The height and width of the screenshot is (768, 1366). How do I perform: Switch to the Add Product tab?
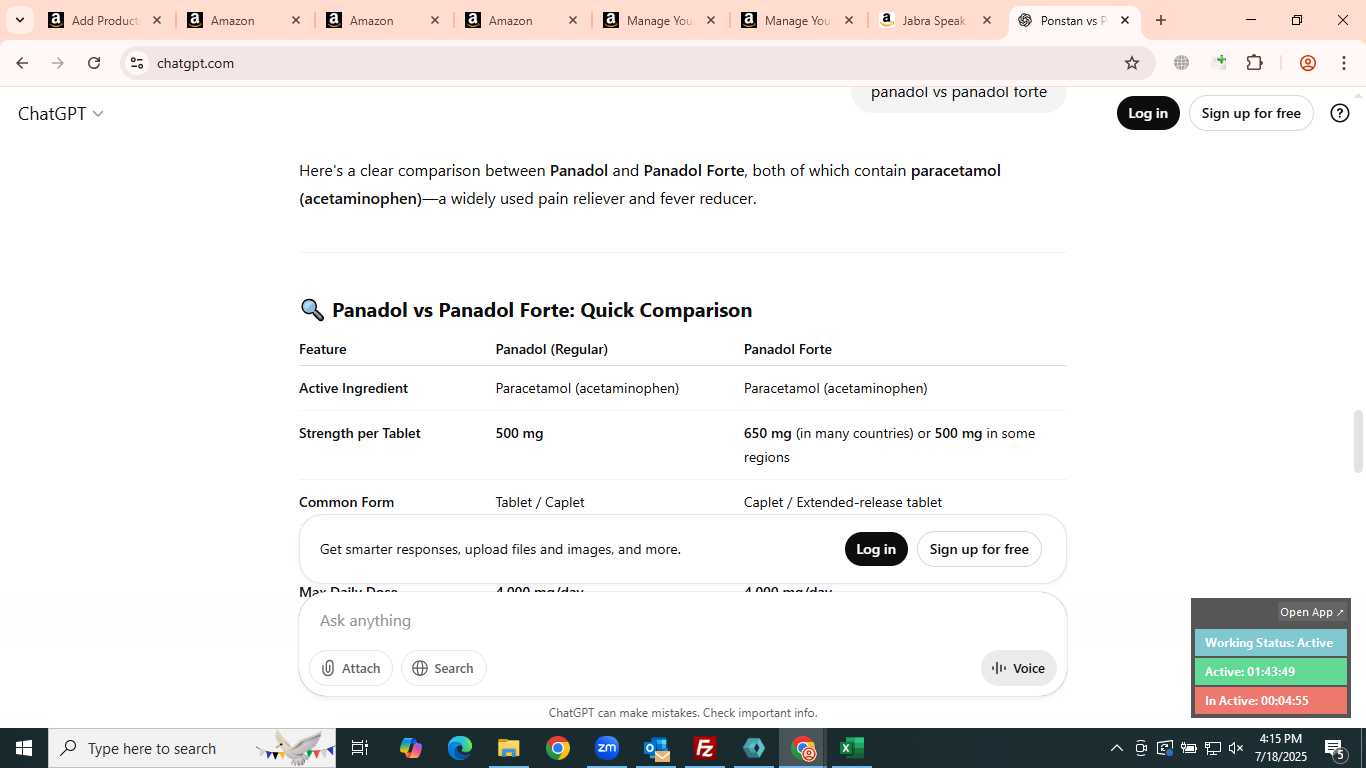pyautogui.click(x=104, y=20)
